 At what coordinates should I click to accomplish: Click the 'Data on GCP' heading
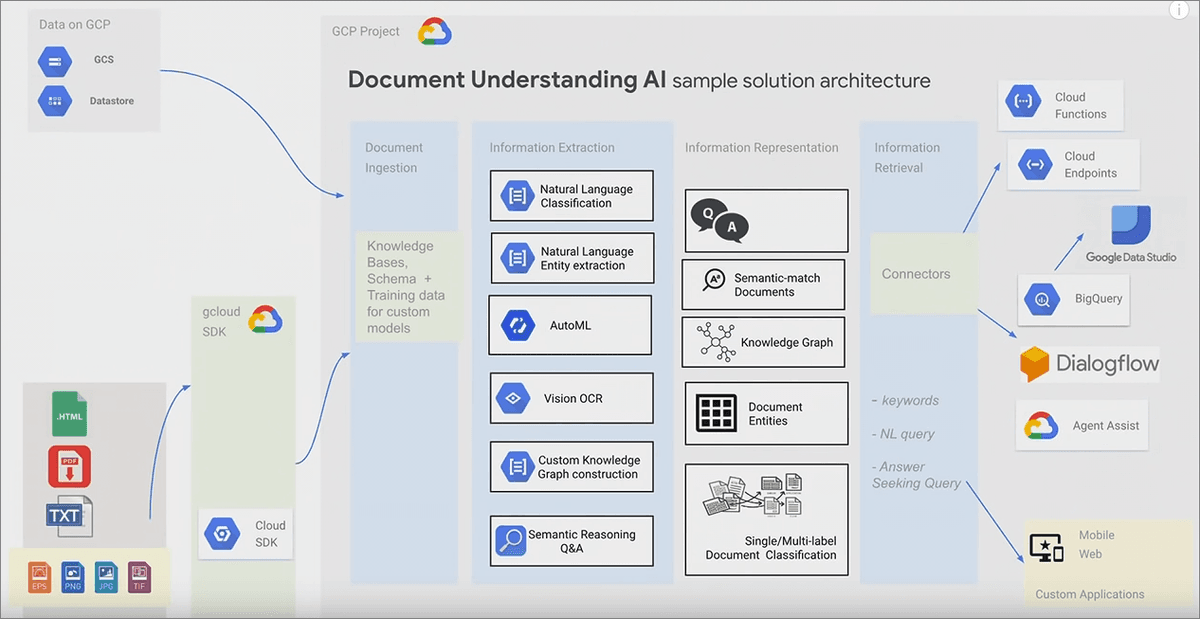tap(75, 24)
